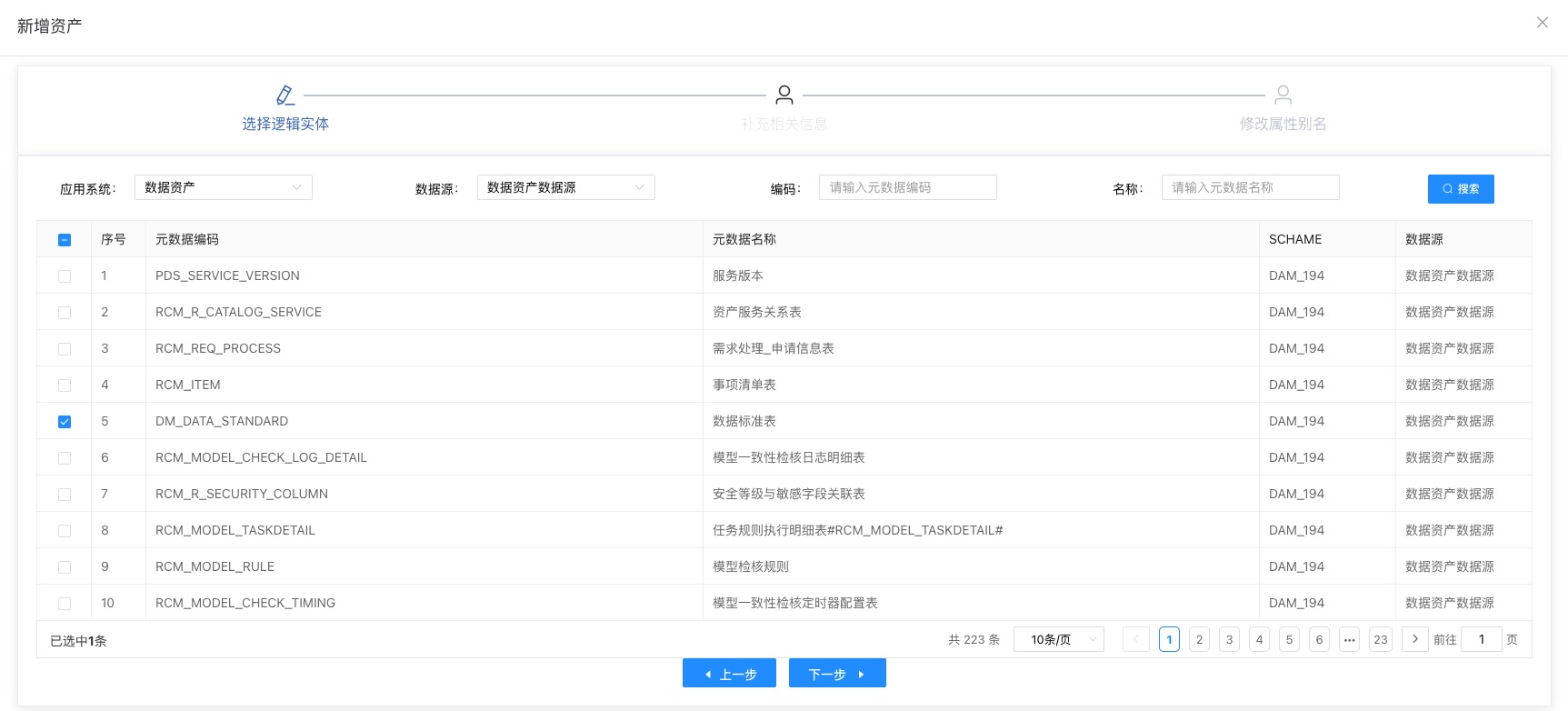Go to page 5

pyautogui.click(x=1290, y=639)
